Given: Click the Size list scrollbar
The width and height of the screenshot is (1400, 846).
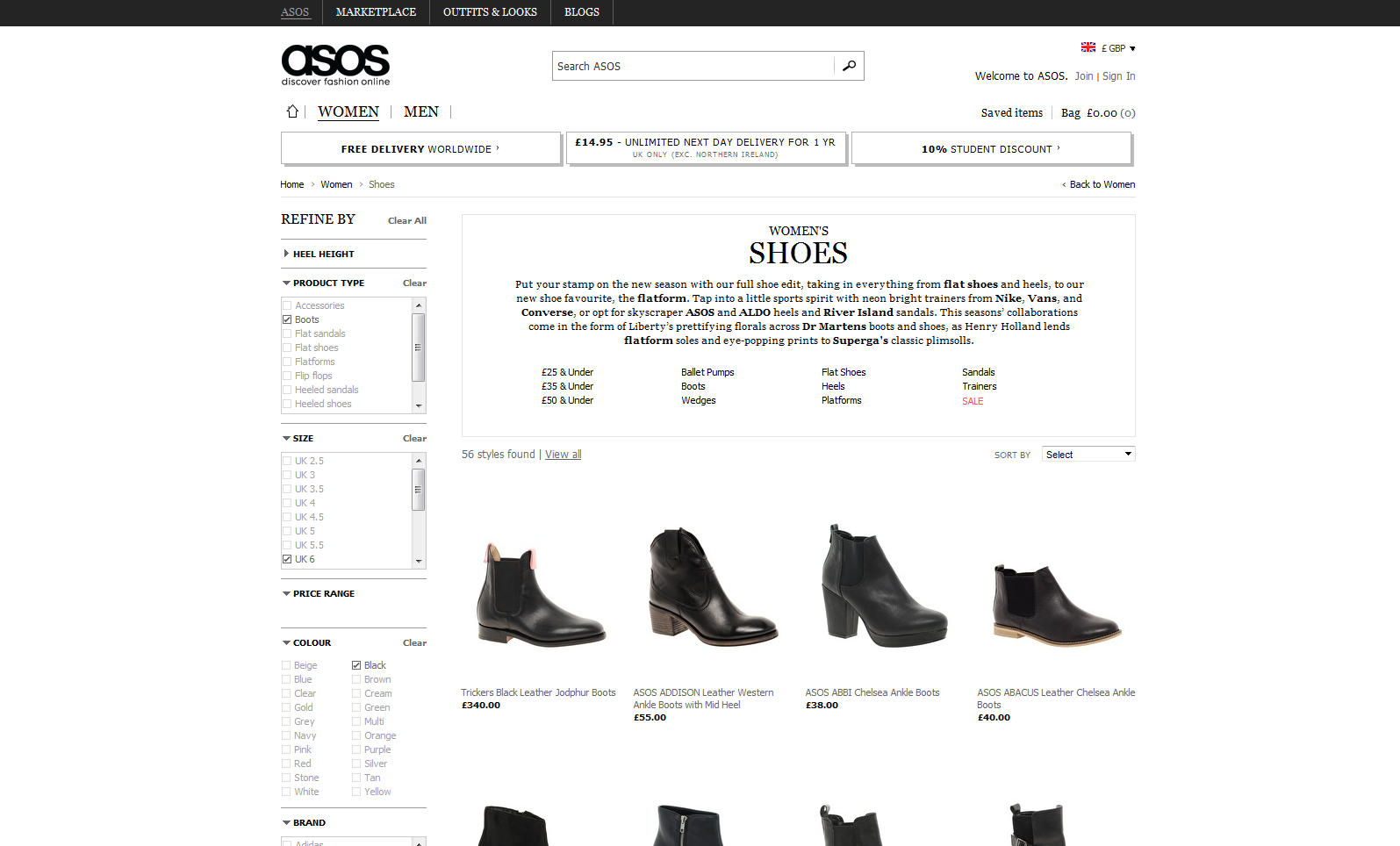Looking at the screenshot, I should click(419, 489).
